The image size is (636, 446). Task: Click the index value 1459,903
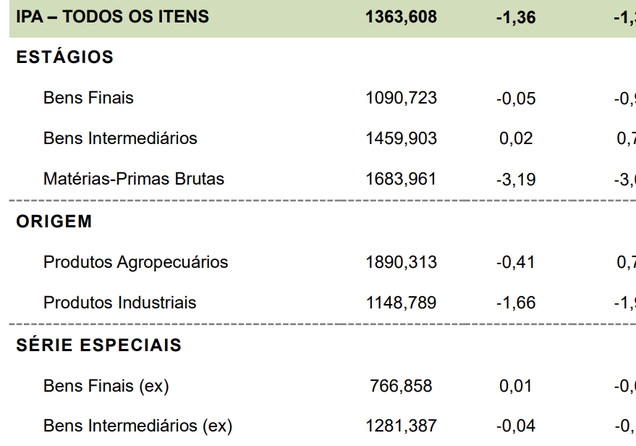(401, 139)
